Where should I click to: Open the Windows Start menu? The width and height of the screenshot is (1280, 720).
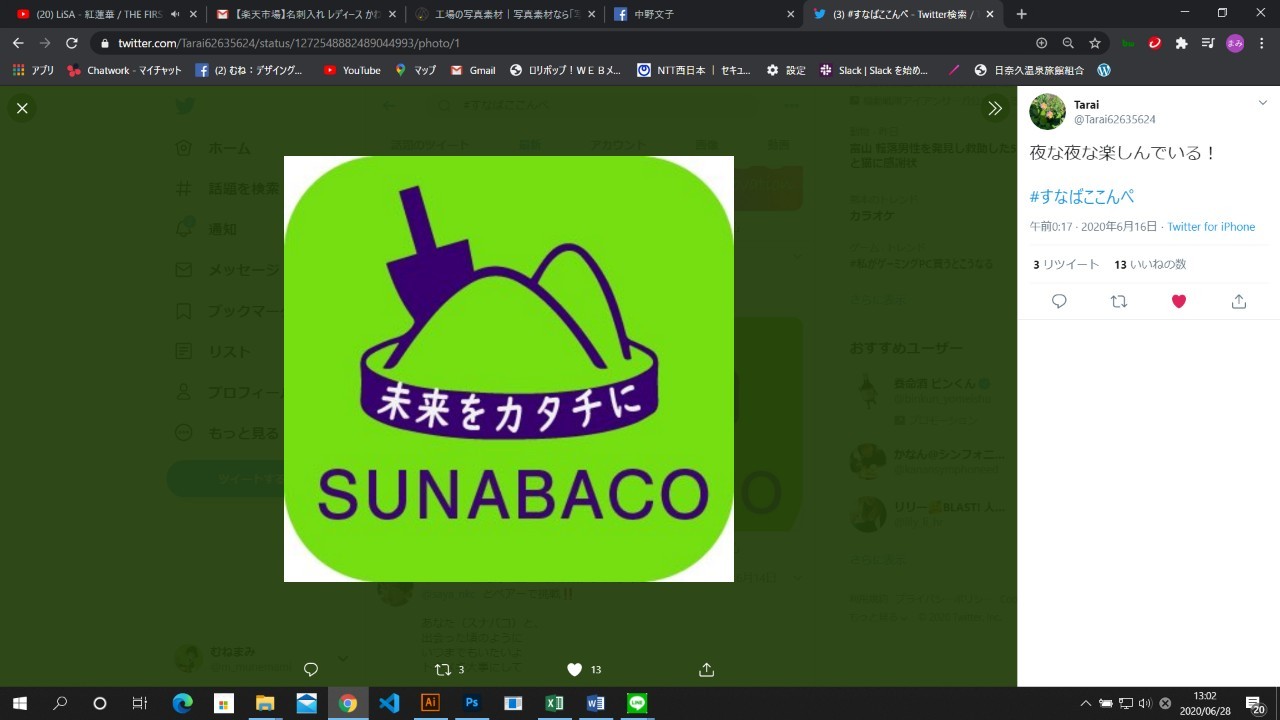[19, 703]
